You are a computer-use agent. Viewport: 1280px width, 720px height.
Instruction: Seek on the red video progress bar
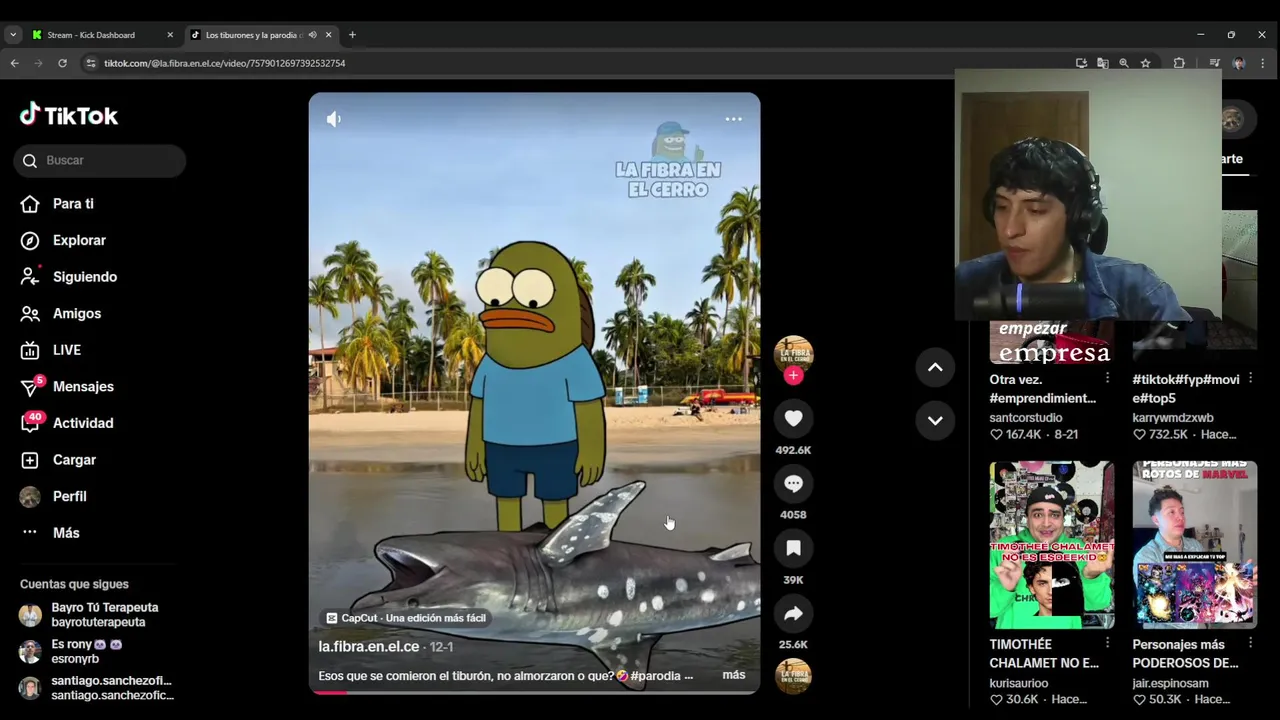coord(534,692)
